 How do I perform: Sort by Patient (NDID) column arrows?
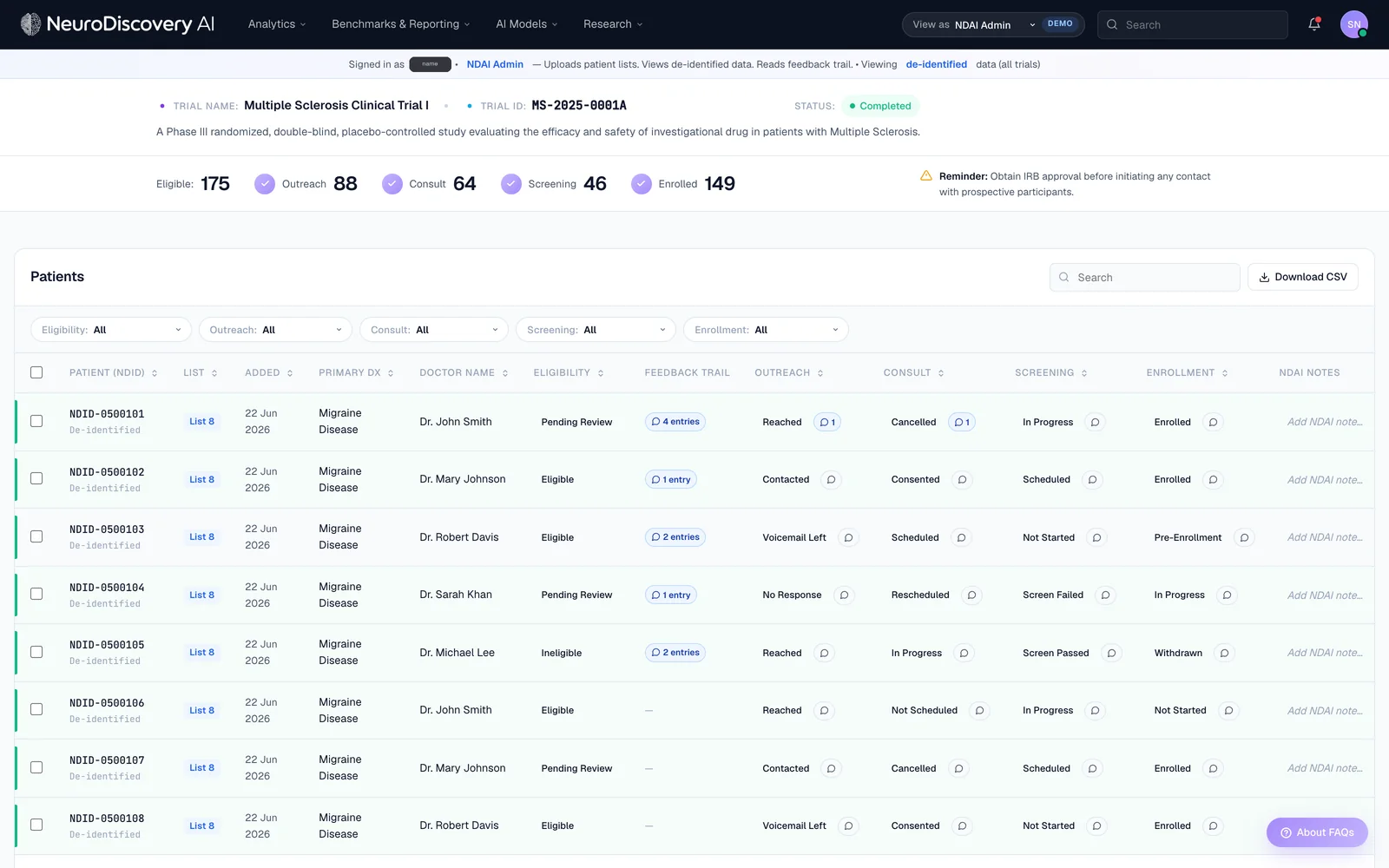point(155,373)
